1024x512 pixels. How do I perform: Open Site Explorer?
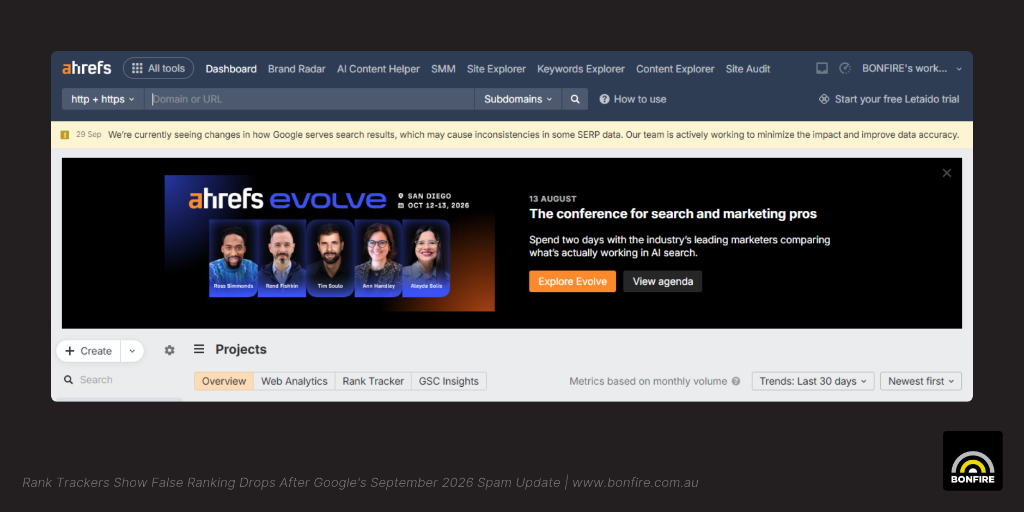pyautogui.click(x=496, y=69)
